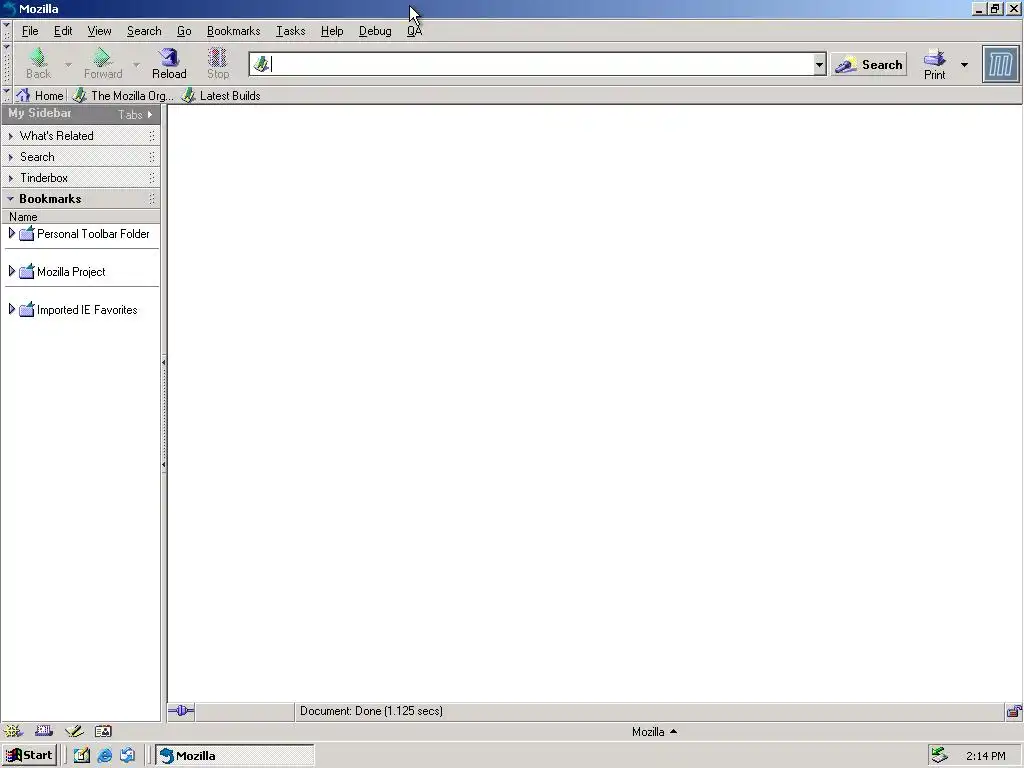Open the Search menu

coord(144,31)
